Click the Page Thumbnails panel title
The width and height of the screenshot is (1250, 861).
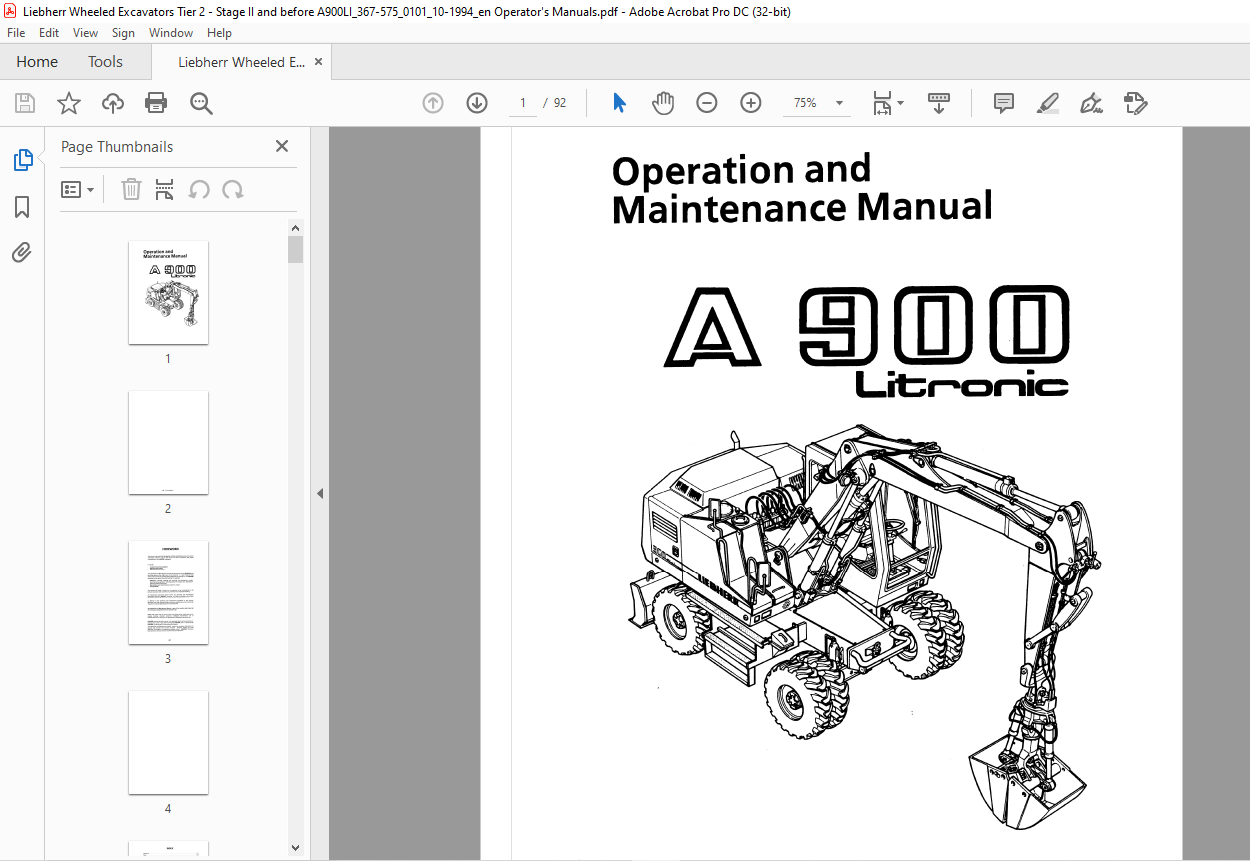point(117,146)
